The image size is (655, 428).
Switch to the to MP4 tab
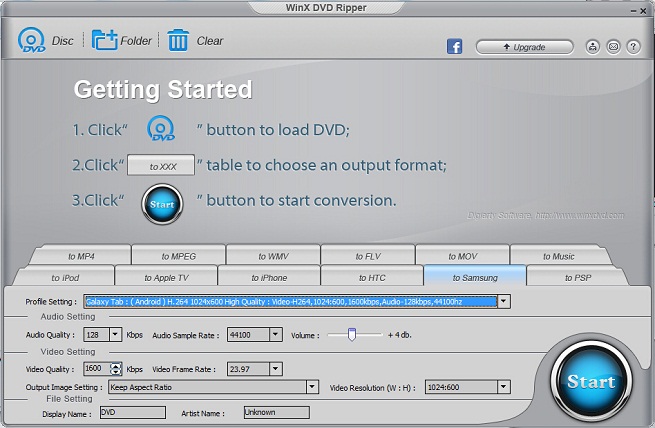[x=81, y=256]
